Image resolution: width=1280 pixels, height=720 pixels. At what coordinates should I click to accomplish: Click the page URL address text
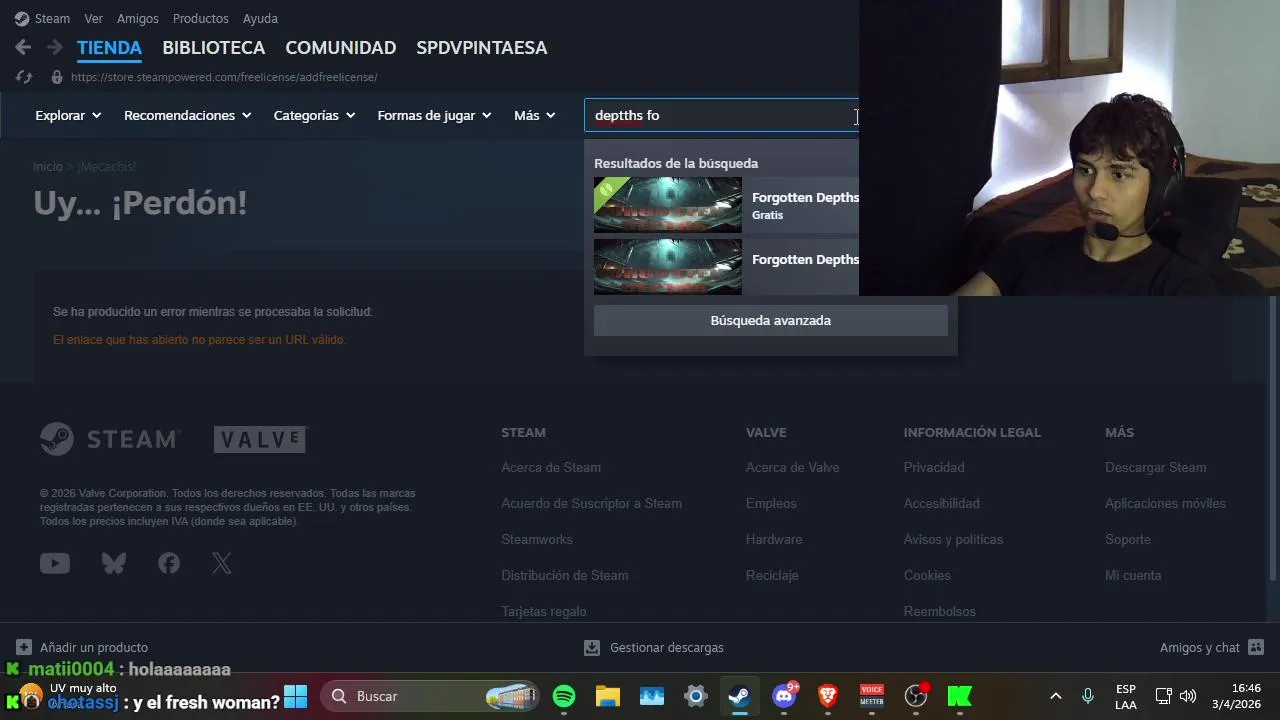point(224,77)
